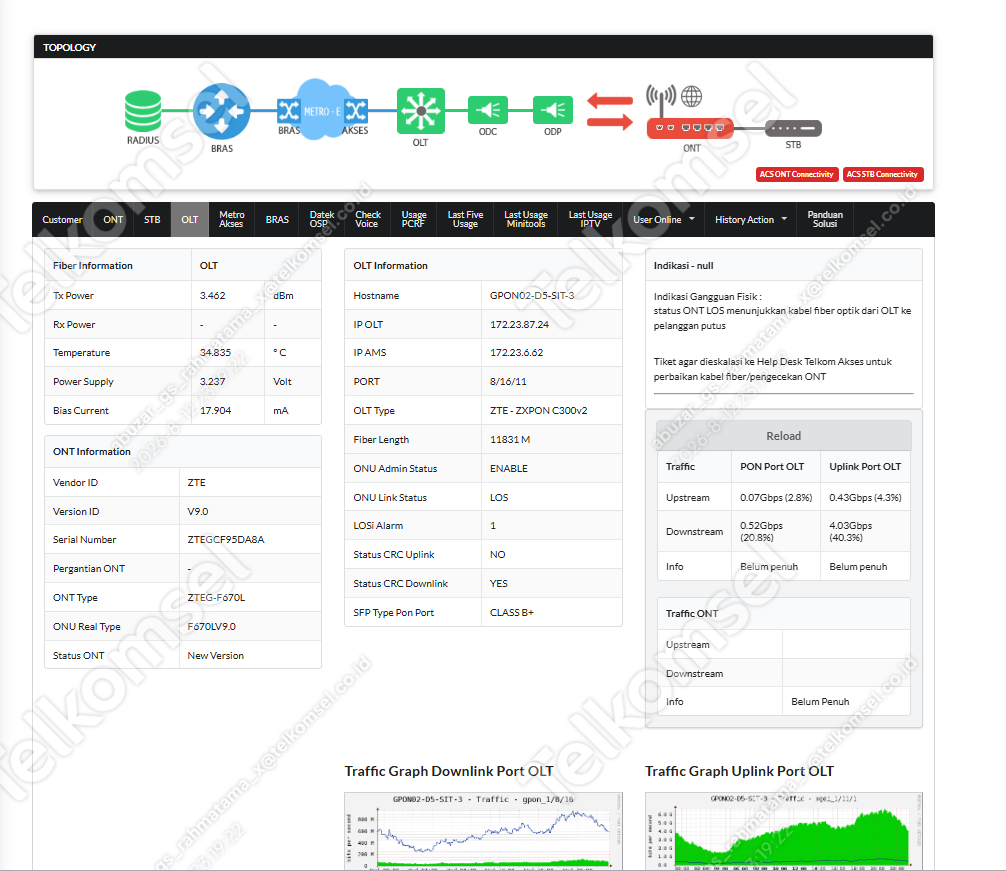Click the Traffic Graph Downlink Port OLT chart
The height and width of the screenshot is (871, 1006).
pyautogui.click(x=483, y=831)
